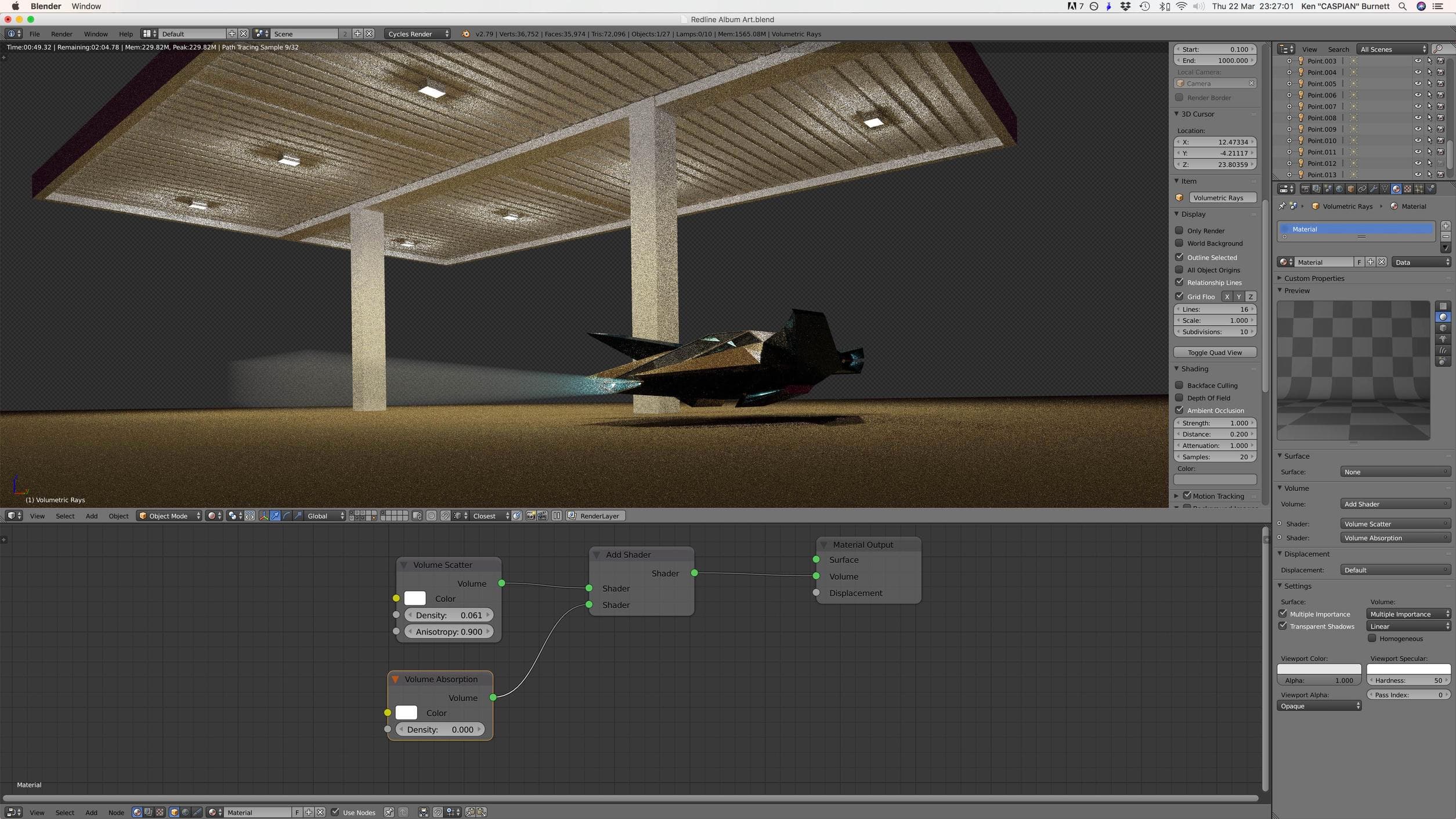Pause the viewport render preview
Screen dimensions: 1456x819
[x=557, y=515]
